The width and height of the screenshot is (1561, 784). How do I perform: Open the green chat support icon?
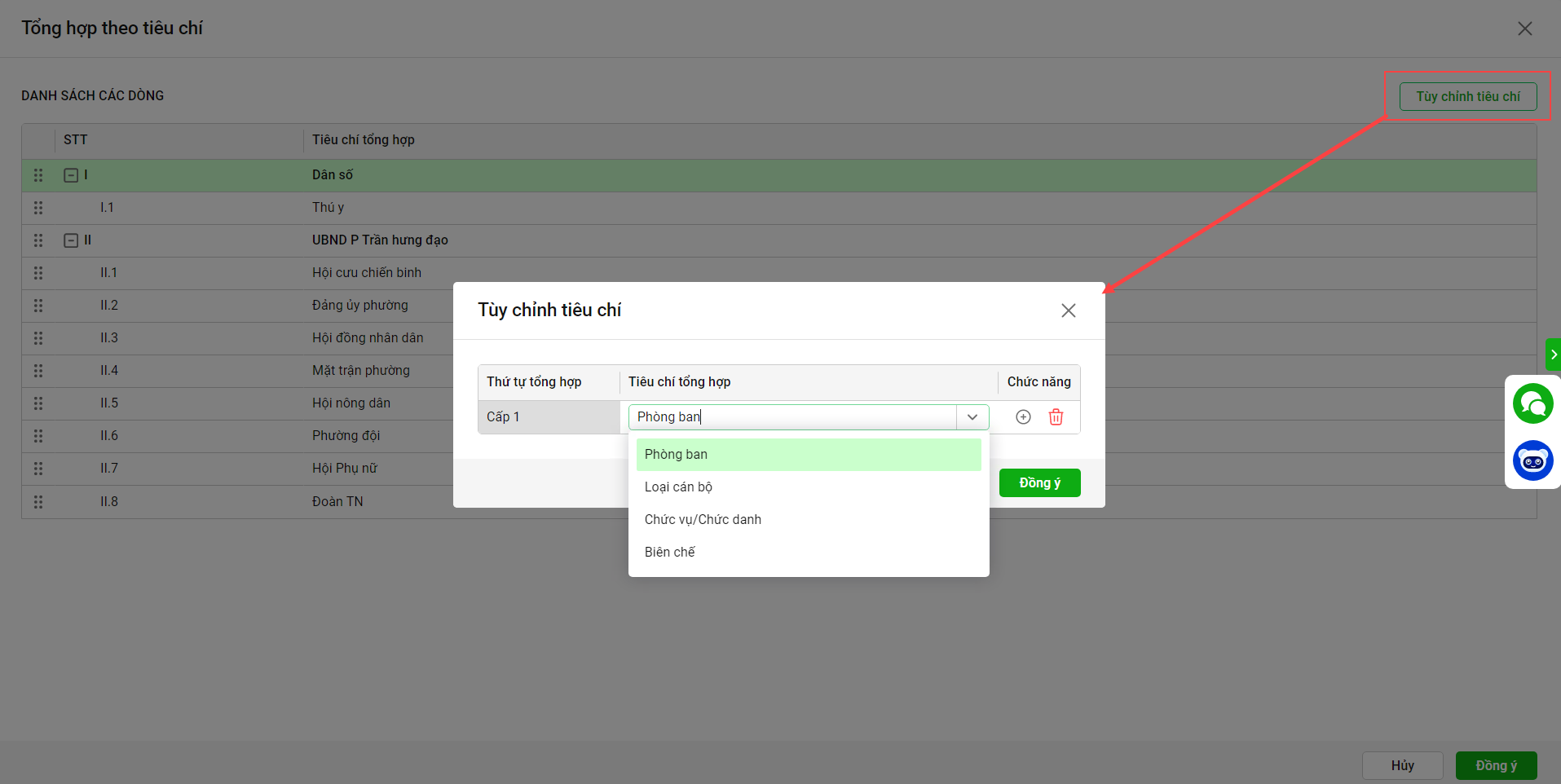[x=1532, y=403]
